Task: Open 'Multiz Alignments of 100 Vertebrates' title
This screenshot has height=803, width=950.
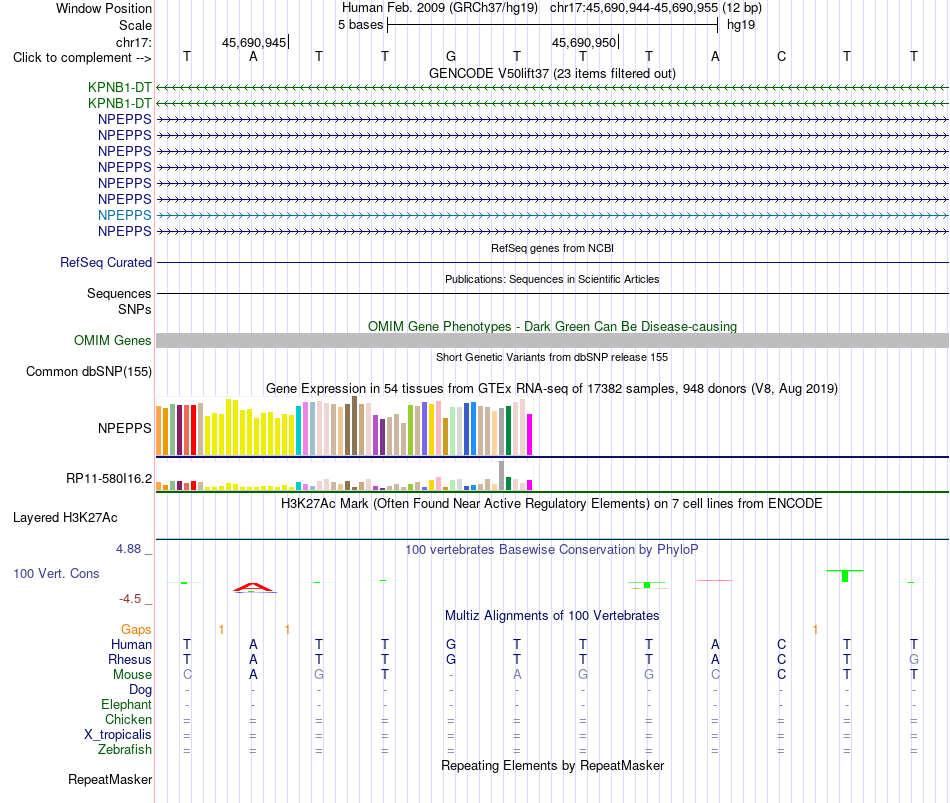Action: click(552, 616)
